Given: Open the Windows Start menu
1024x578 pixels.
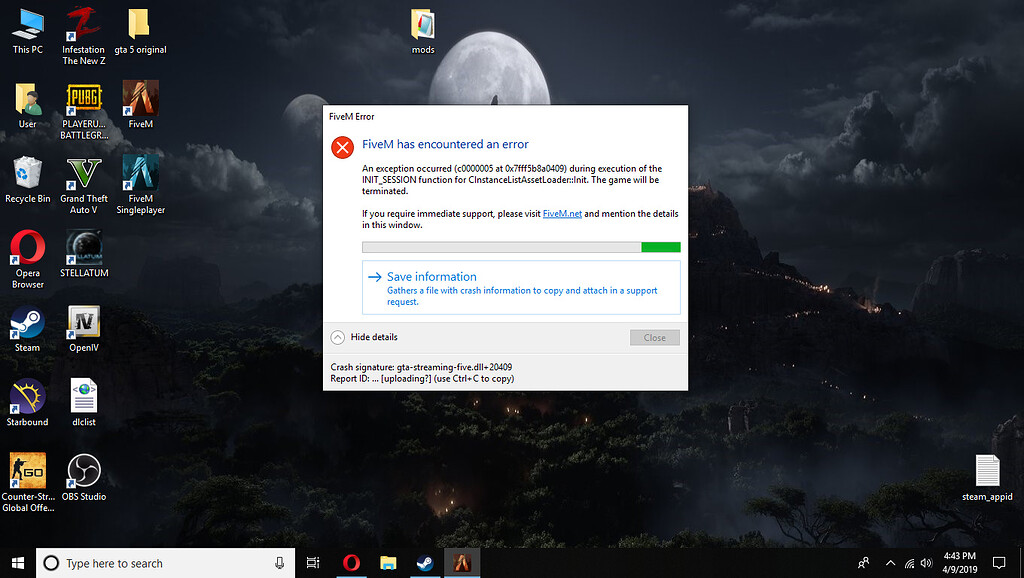Looking at the screenshot, I should (x=18, y=563).
